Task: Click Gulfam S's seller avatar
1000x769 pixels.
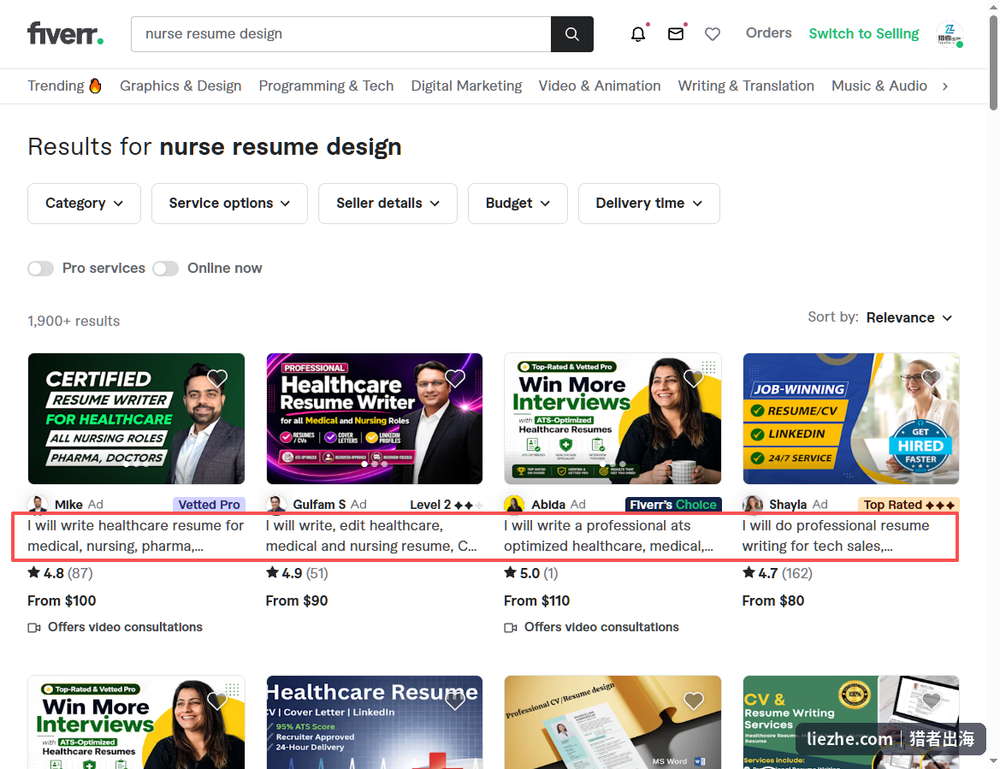Action: 276,504
